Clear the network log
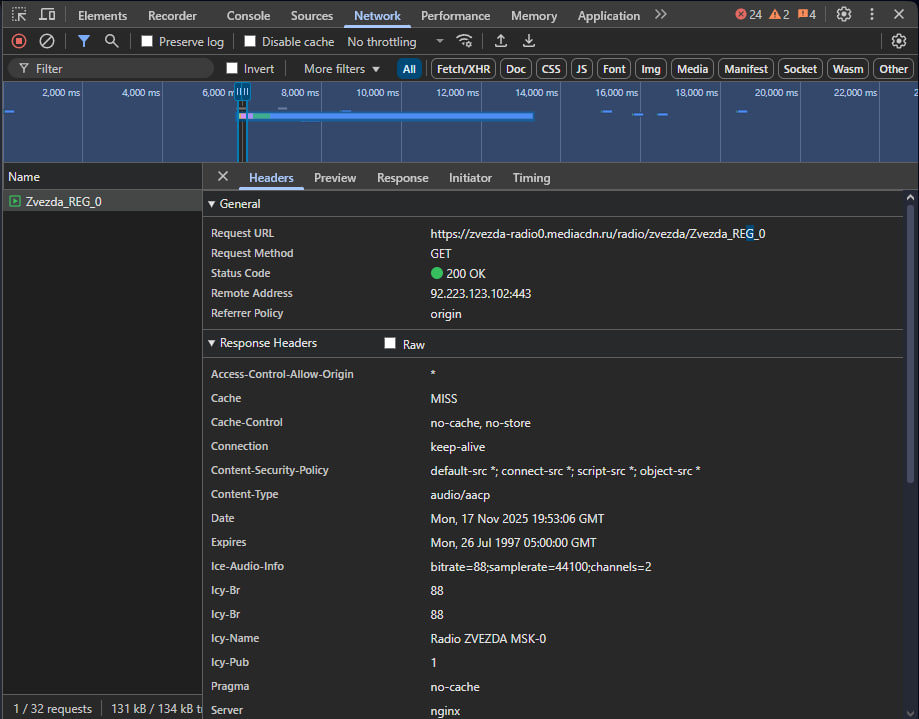The image size is (919, 719). [47, 41]
